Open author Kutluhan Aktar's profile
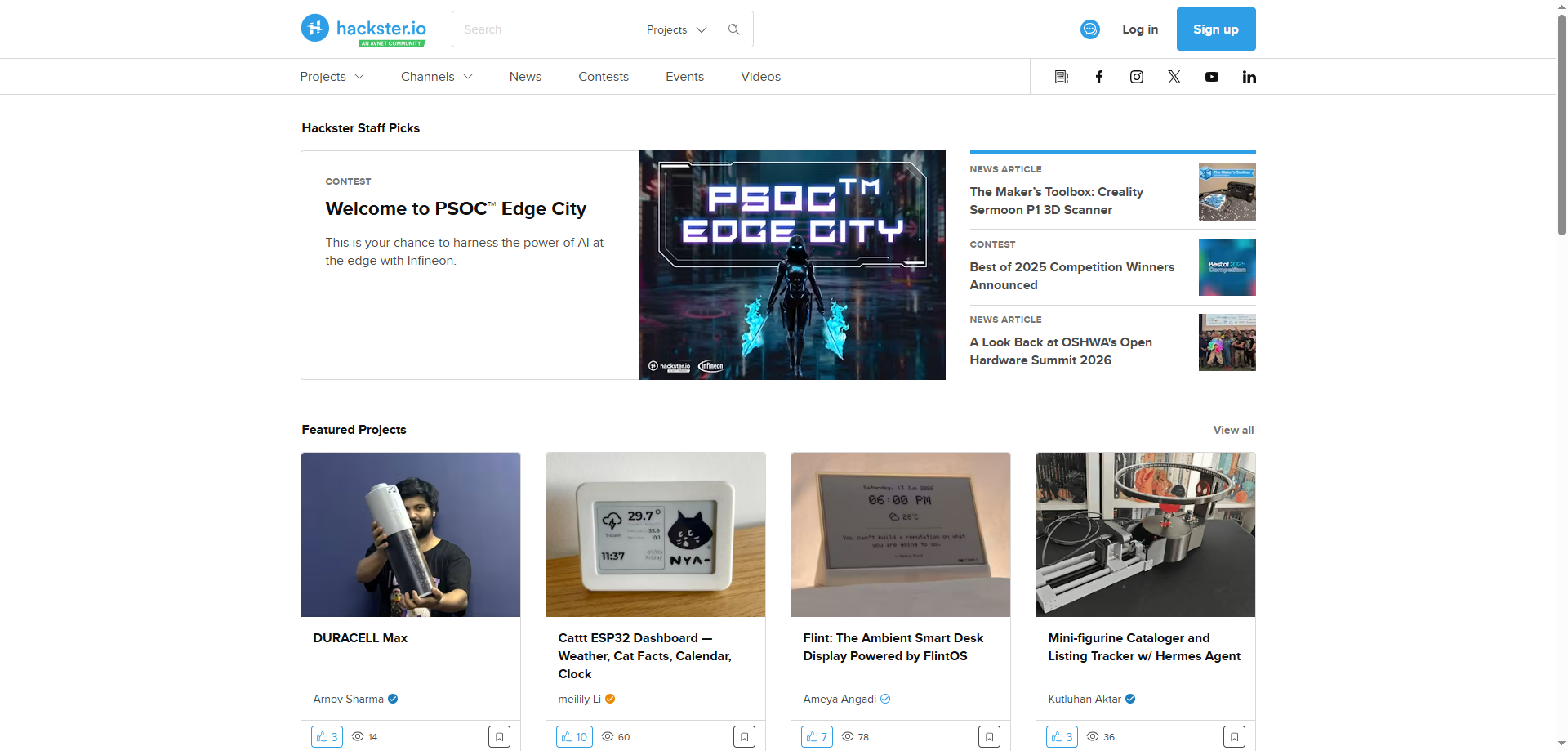 coord(1085,699)
